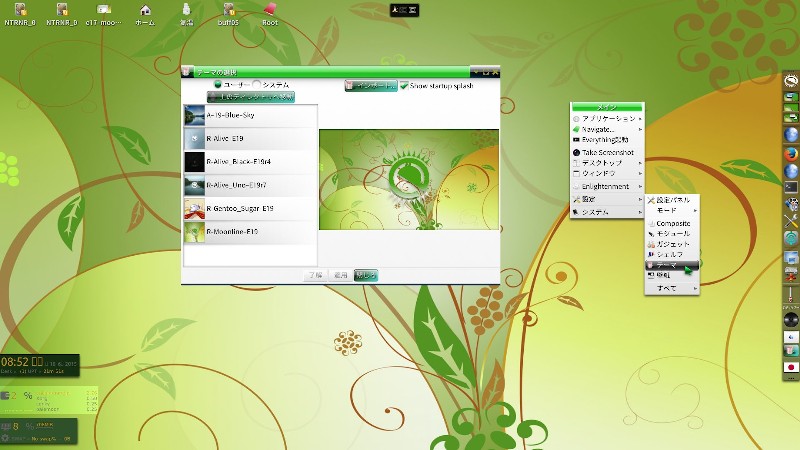Select the R-Alive_Black-E19r4 theme thumbnail
This screenshot has height=450, width=800.
coord(194,162)
